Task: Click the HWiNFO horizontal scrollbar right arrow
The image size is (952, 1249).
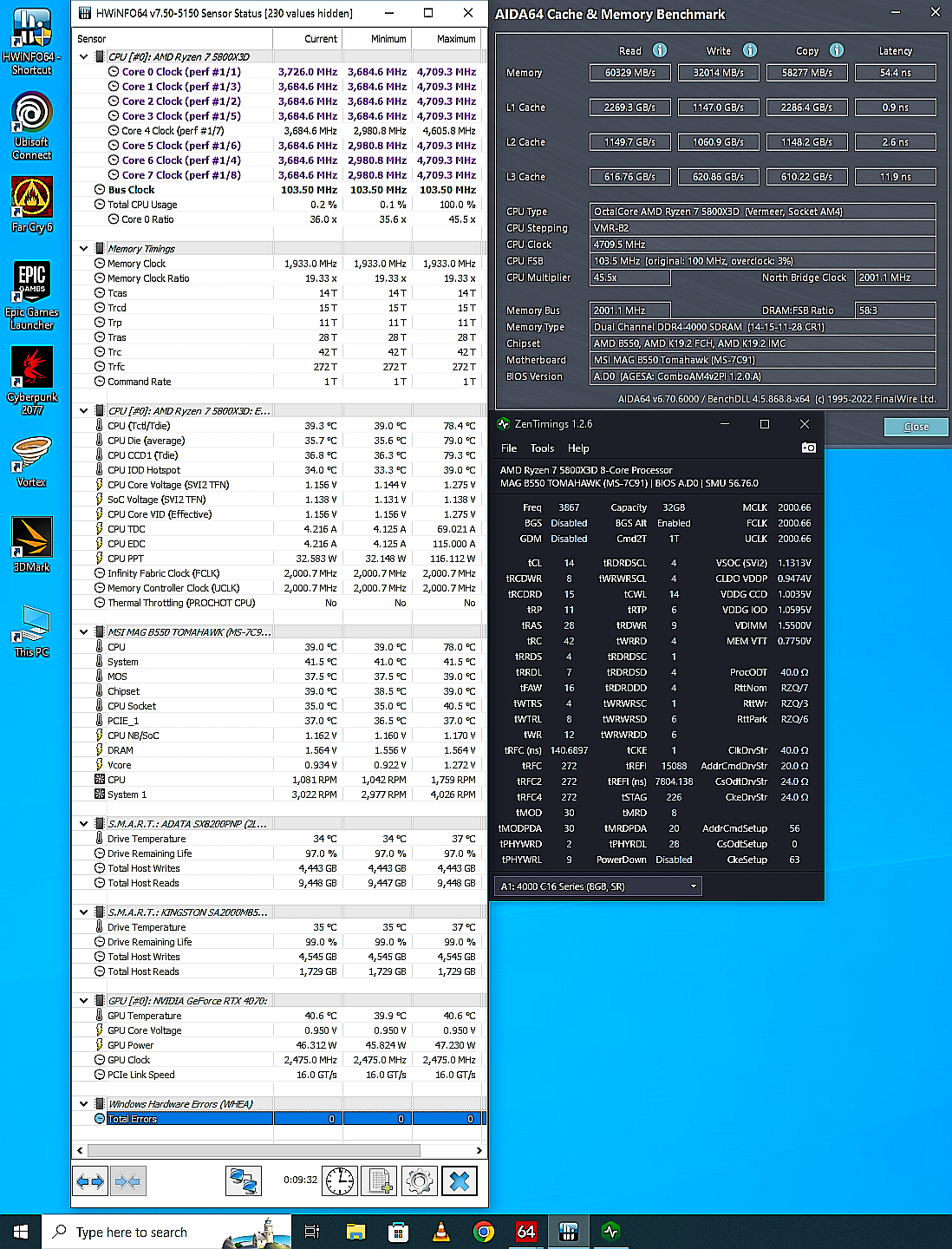Action: 479,1150
